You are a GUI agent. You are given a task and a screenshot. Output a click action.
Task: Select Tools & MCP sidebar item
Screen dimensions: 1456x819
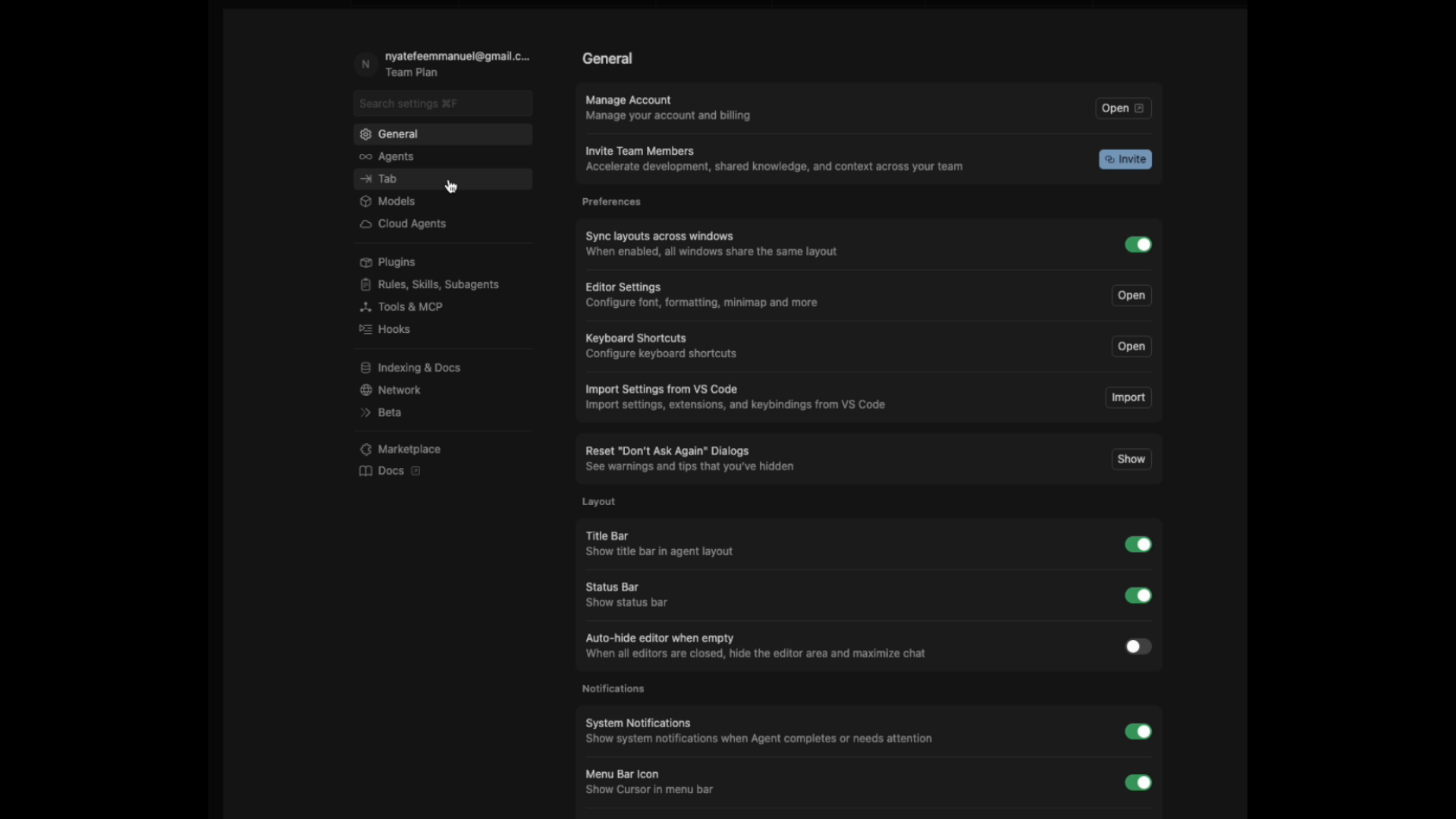click(x=443, y=307)
